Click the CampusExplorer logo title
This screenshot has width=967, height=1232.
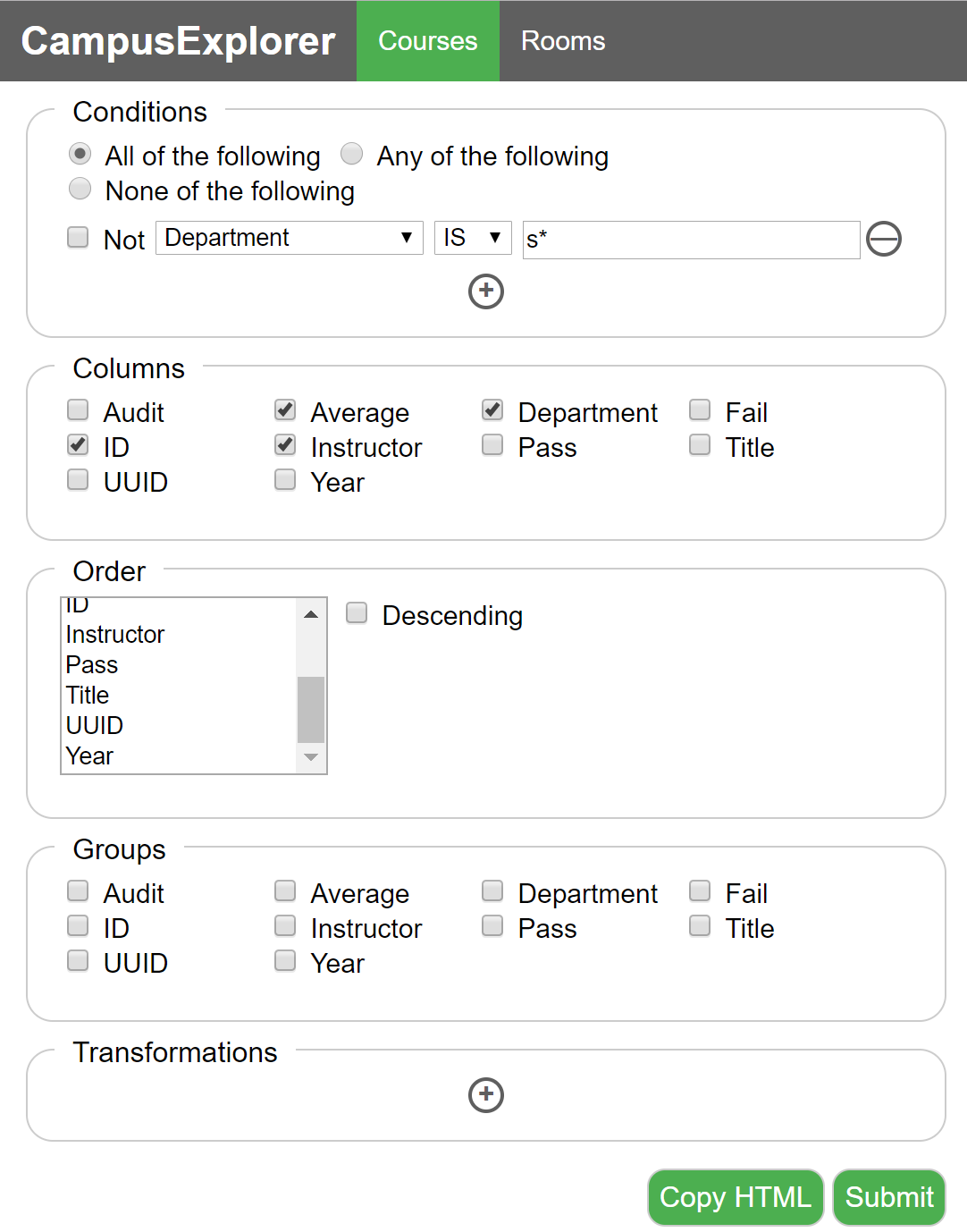click(x=178, y=41)
